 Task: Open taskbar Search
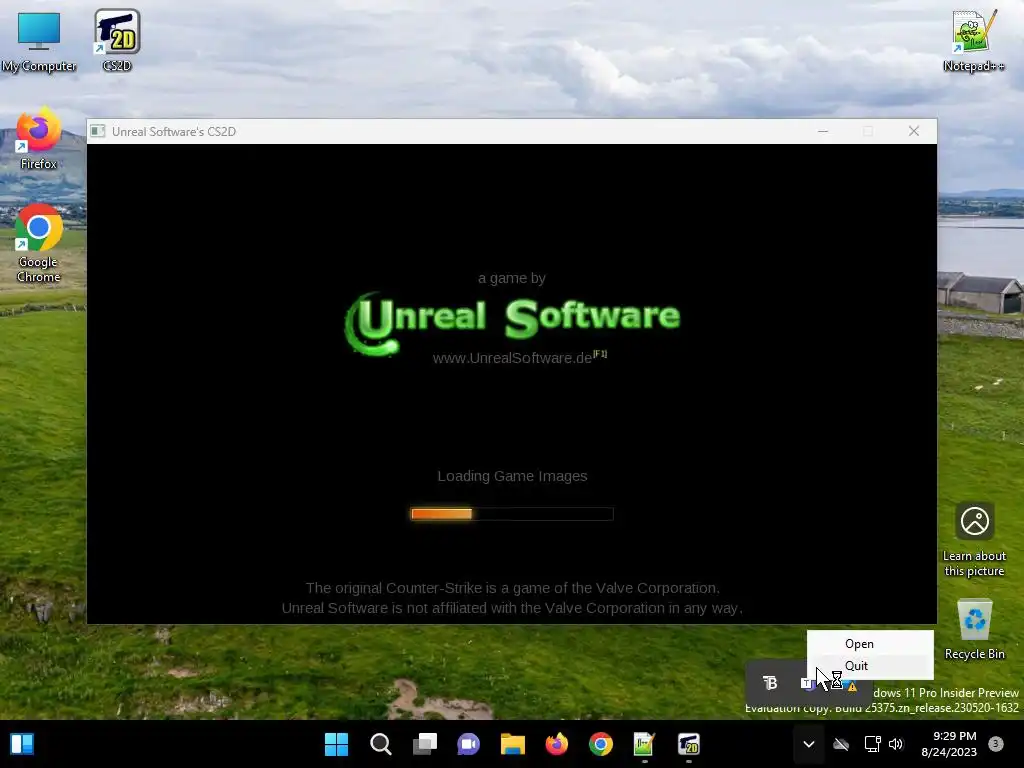pyautogui.click(x=381, y=744)
